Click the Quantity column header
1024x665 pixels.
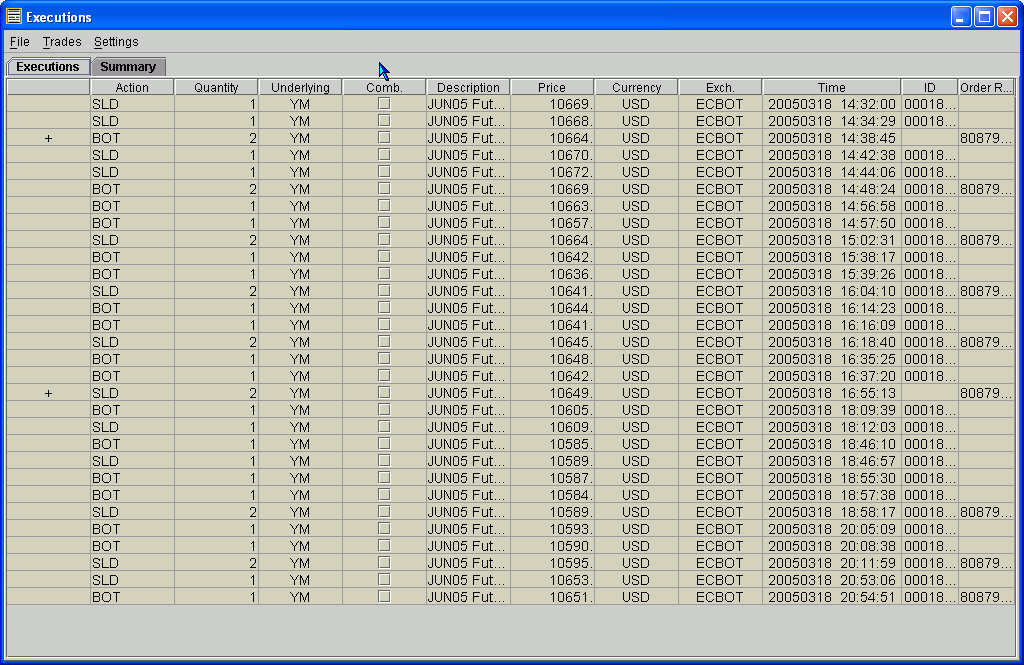(x=216, y=88)
